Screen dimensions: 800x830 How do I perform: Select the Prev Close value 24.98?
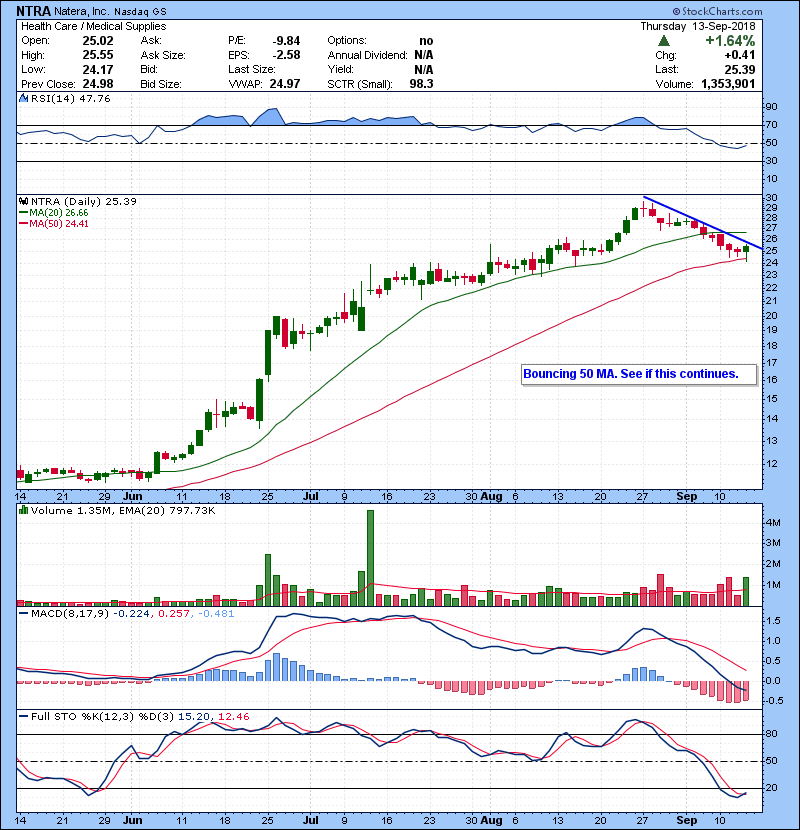click(98, 84)
